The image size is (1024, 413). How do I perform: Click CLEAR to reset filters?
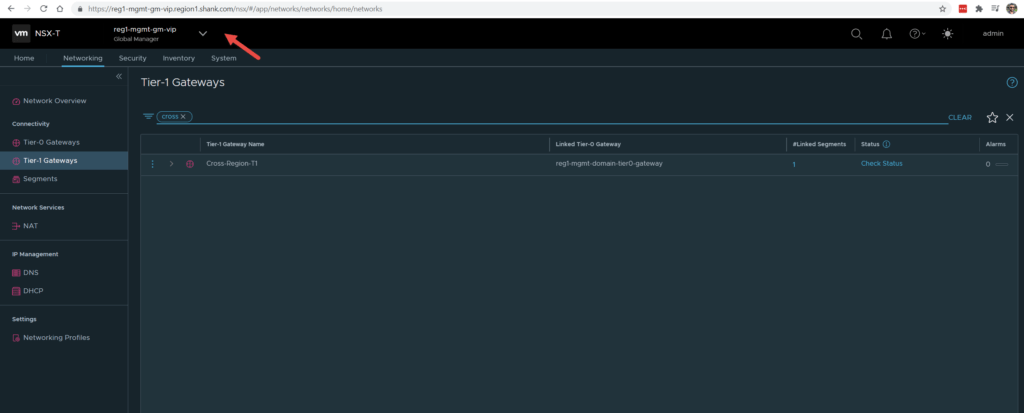coord(959,118)
